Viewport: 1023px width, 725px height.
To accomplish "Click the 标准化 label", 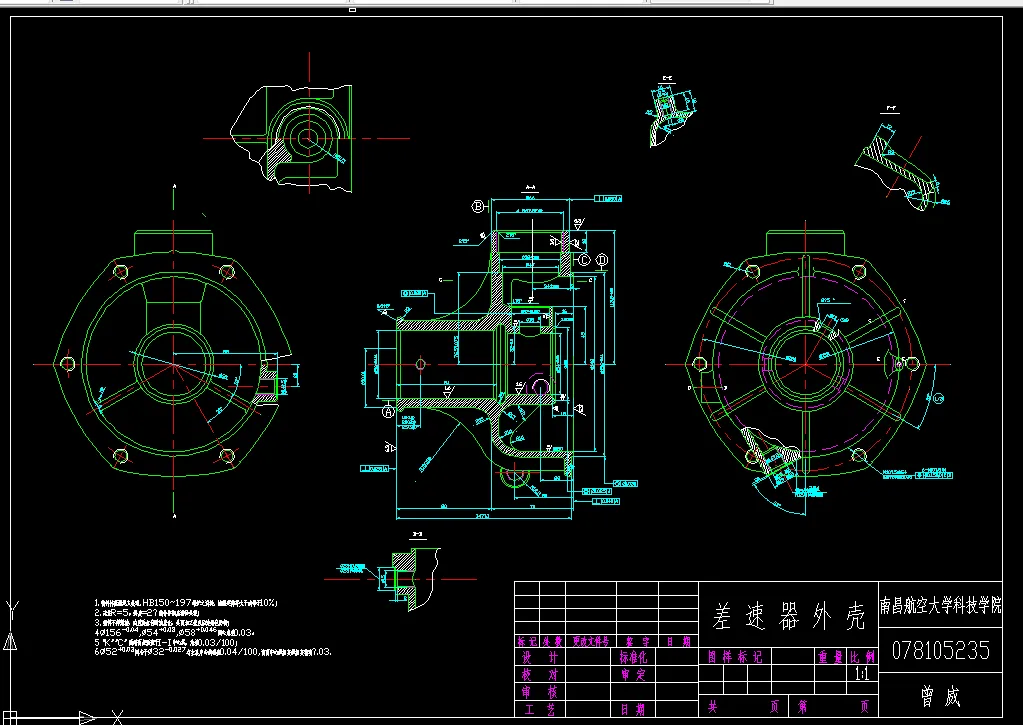I will 633,657.
